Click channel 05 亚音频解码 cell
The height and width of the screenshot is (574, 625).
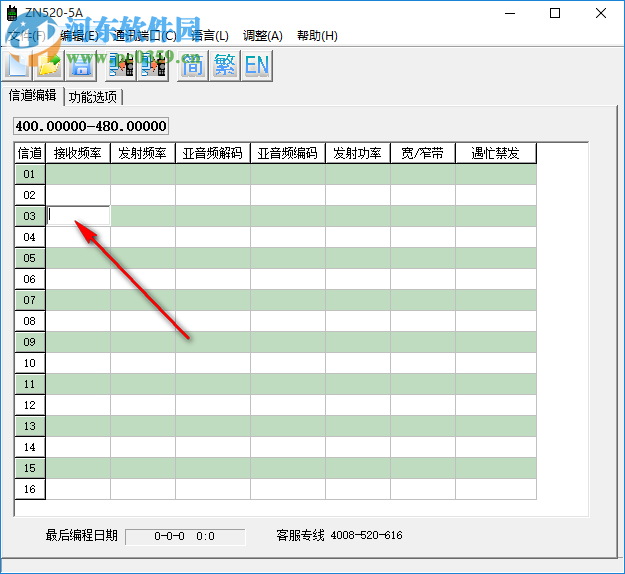(213, 258)
